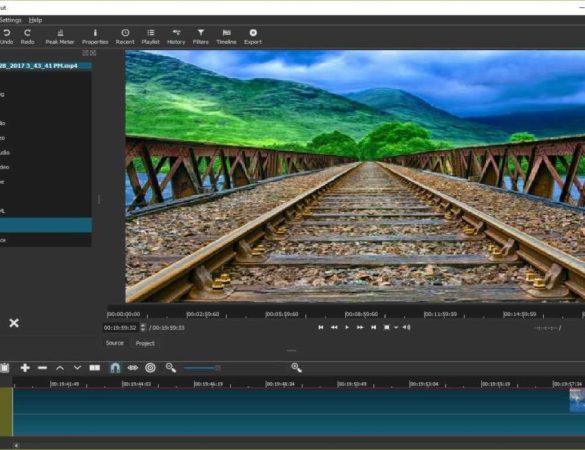Open the Playlist panel
This screenshot has width=585, height=450.
150,37
